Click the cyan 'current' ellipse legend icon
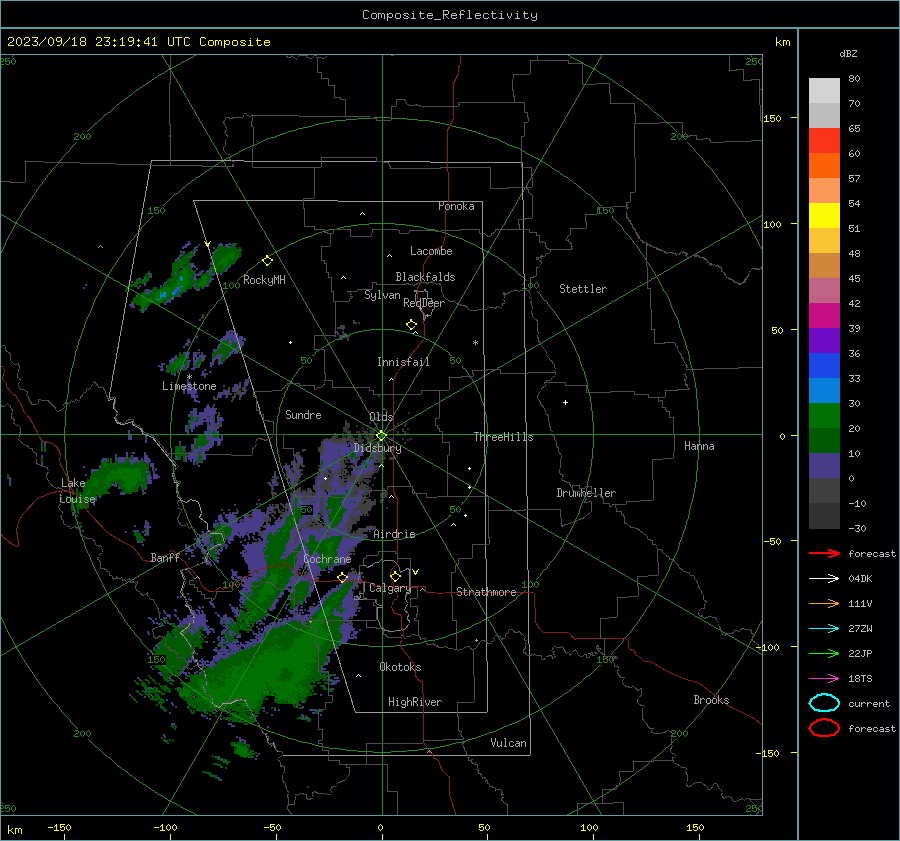This screenshot has height=841, width=900. 824,703
